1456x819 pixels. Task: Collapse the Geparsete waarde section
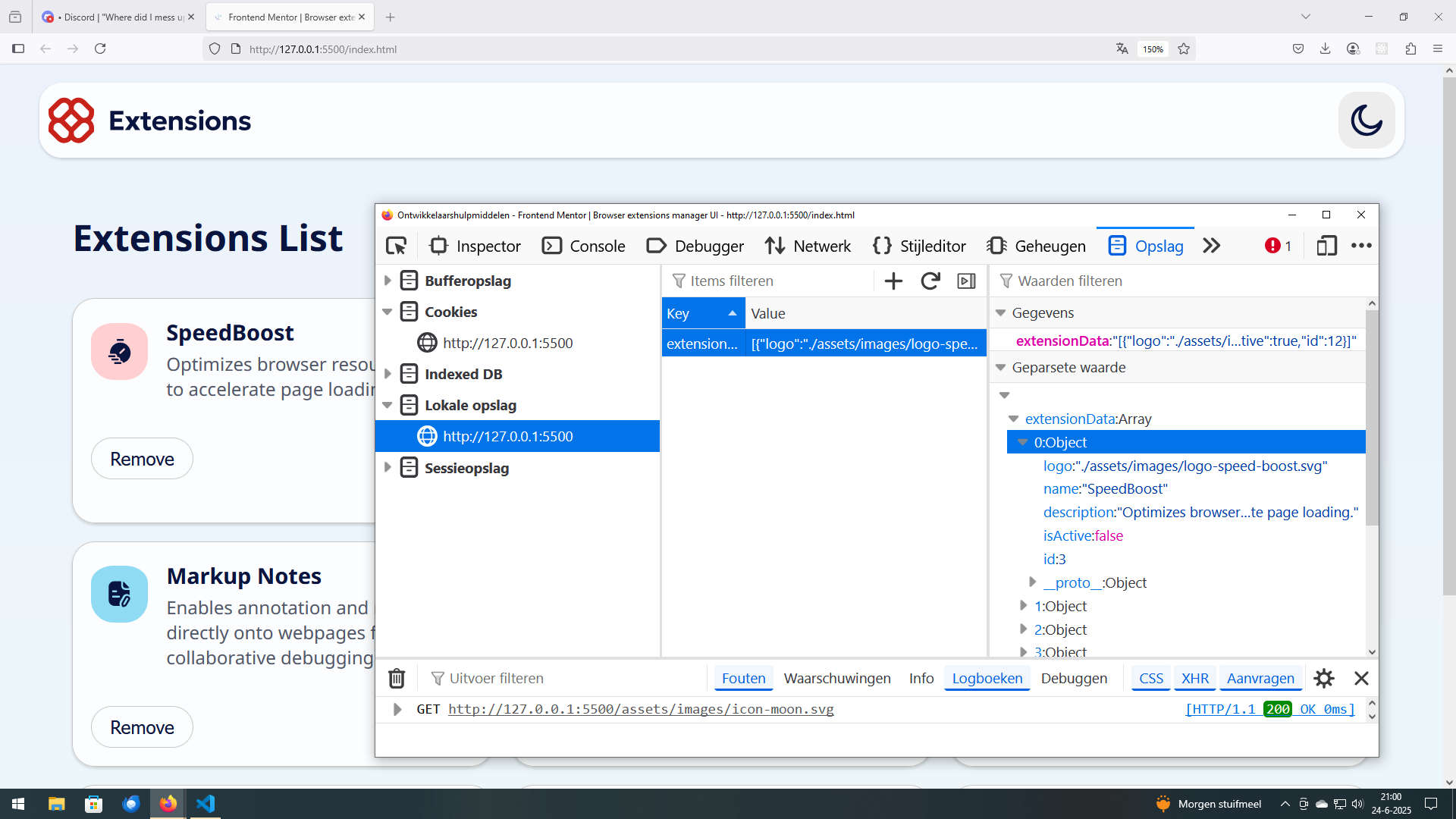[1001, 368]
